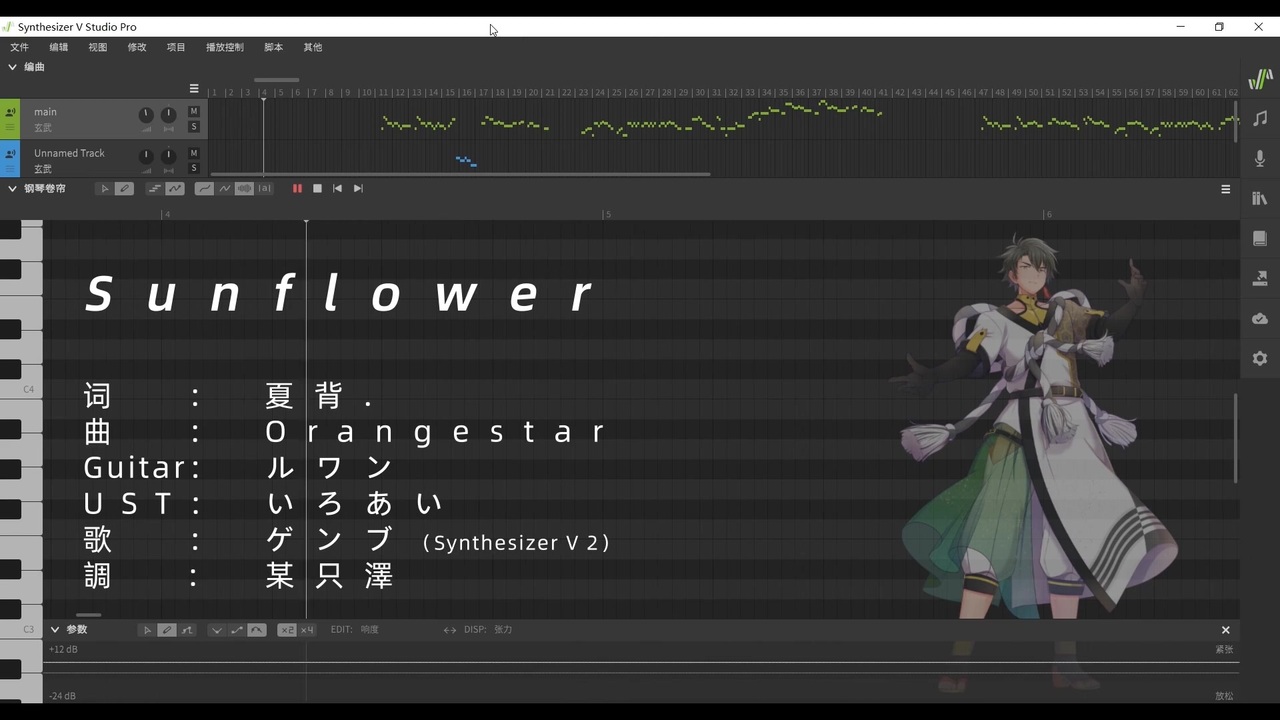Select the linear curve shape icon

tap(236, 630)
